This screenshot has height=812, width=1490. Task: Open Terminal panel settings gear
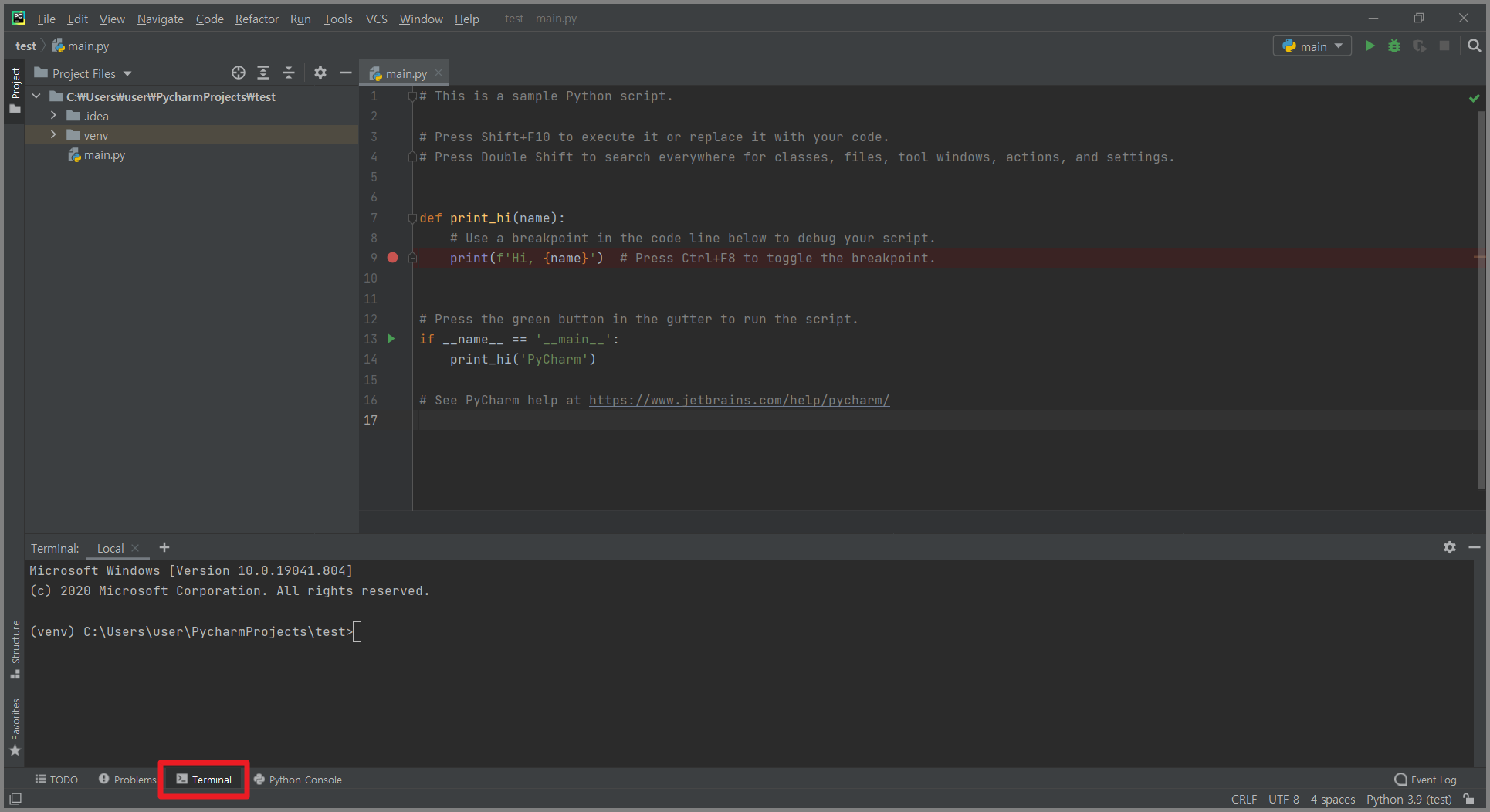[1450, 547]
